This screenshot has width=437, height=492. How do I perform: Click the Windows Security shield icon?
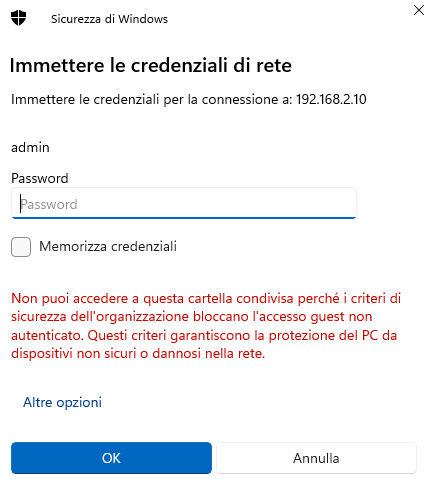pyautogui.click(x=18, y=18)
